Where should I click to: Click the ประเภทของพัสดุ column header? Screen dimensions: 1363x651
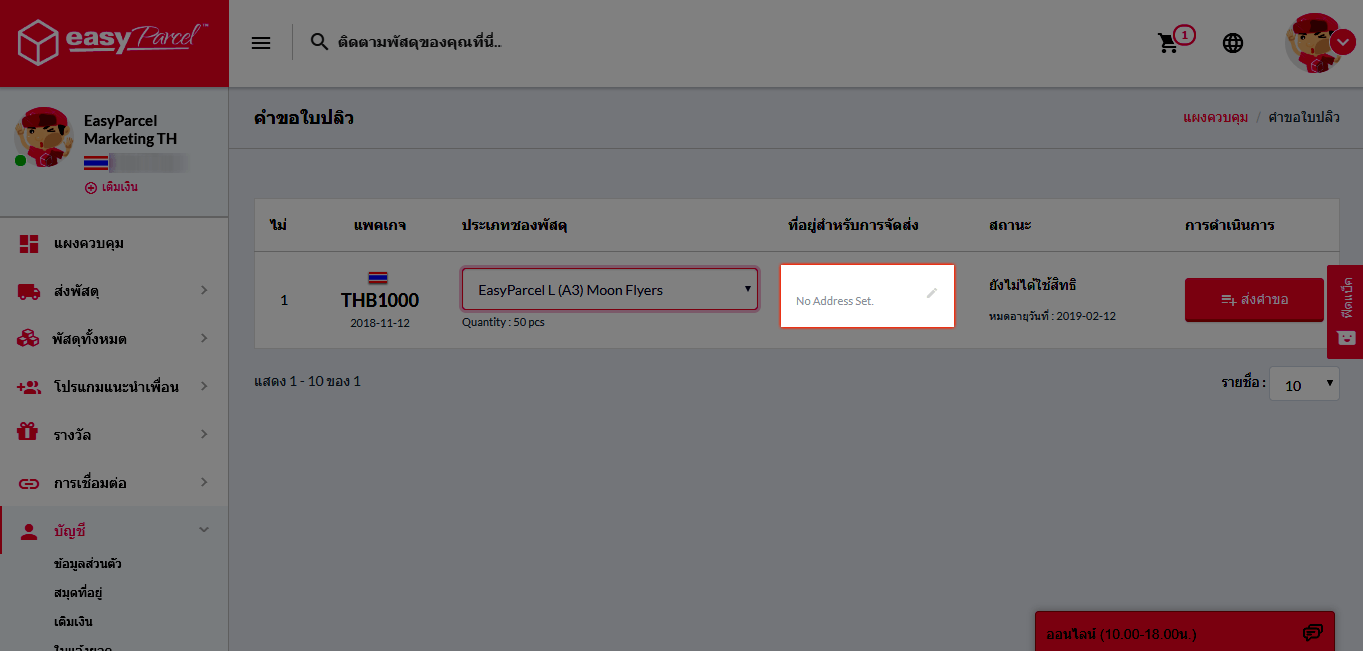[x=514, y=225]
